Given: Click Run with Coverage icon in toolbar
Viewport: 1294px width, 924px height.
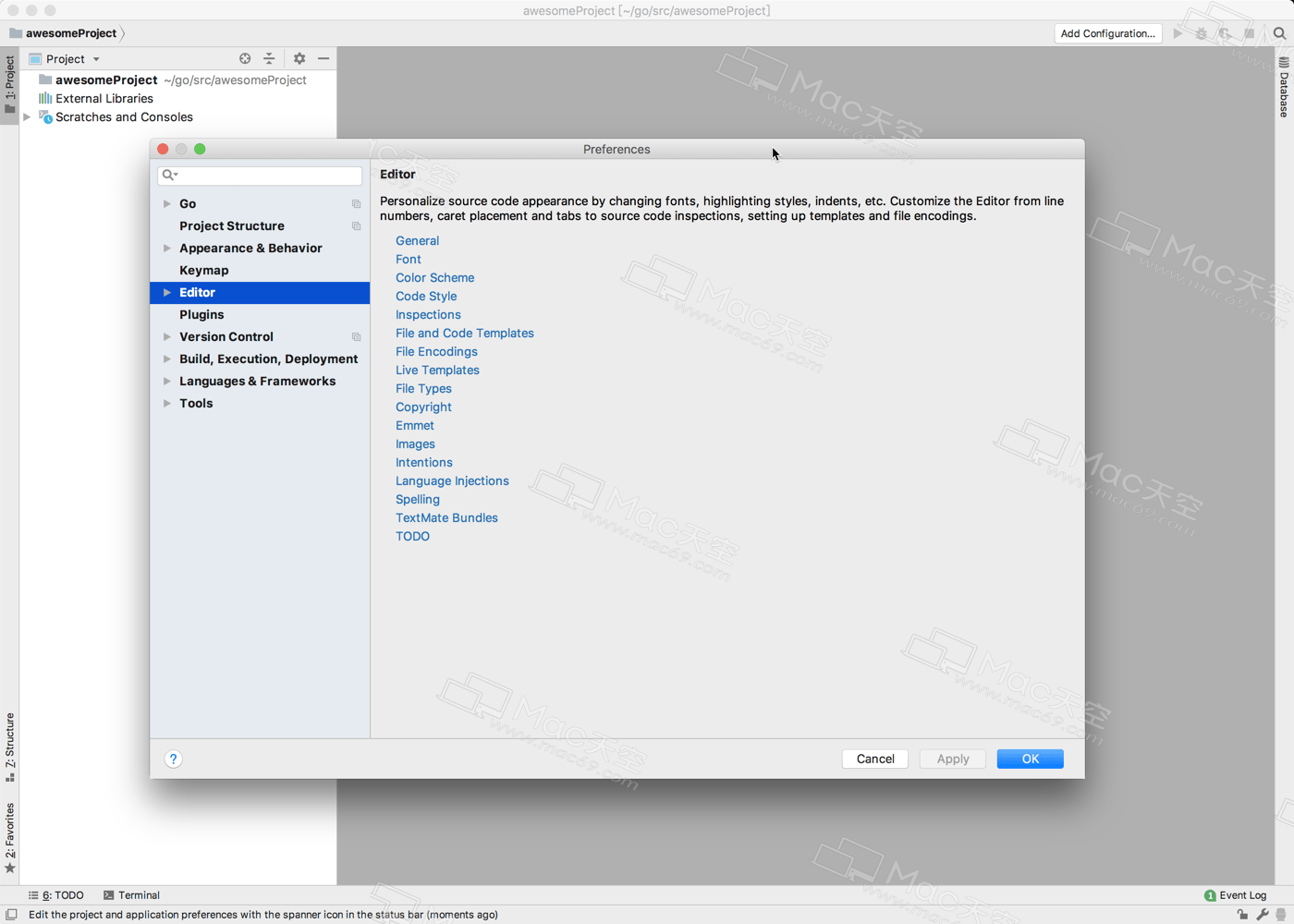Looking at the screenshot, I should [1225, 33].
